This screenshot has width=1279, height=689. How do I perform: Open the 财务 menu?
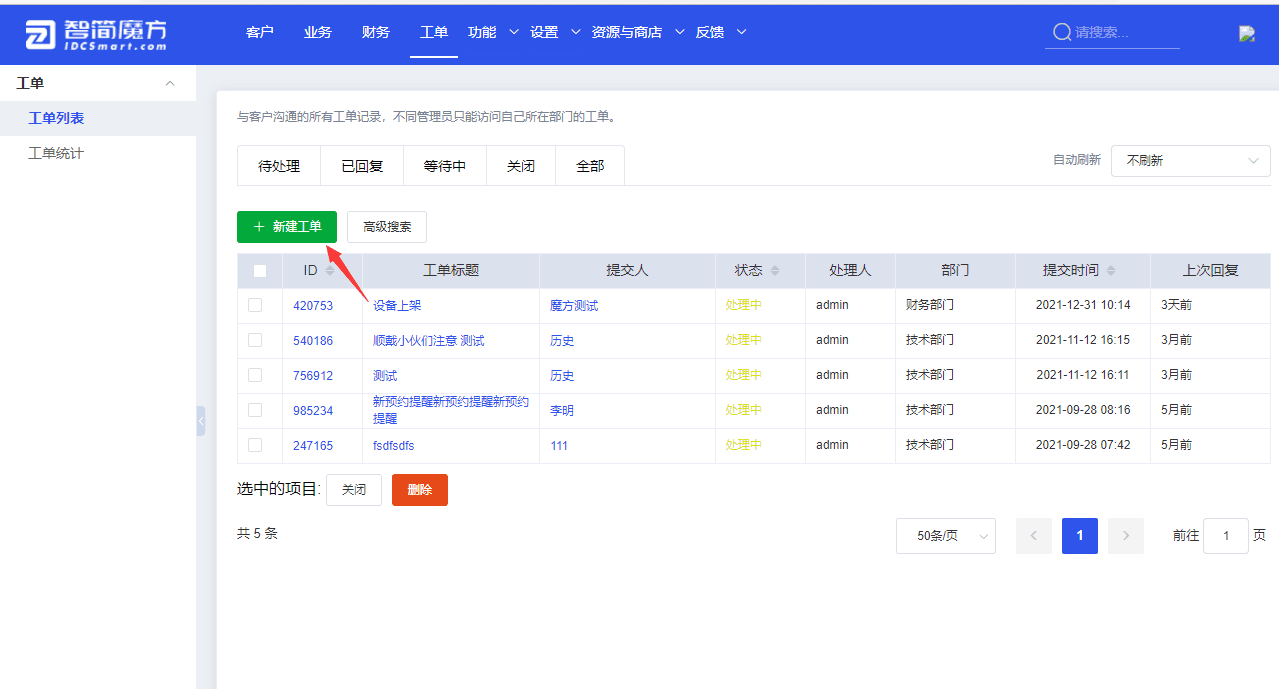pos(376,32)
